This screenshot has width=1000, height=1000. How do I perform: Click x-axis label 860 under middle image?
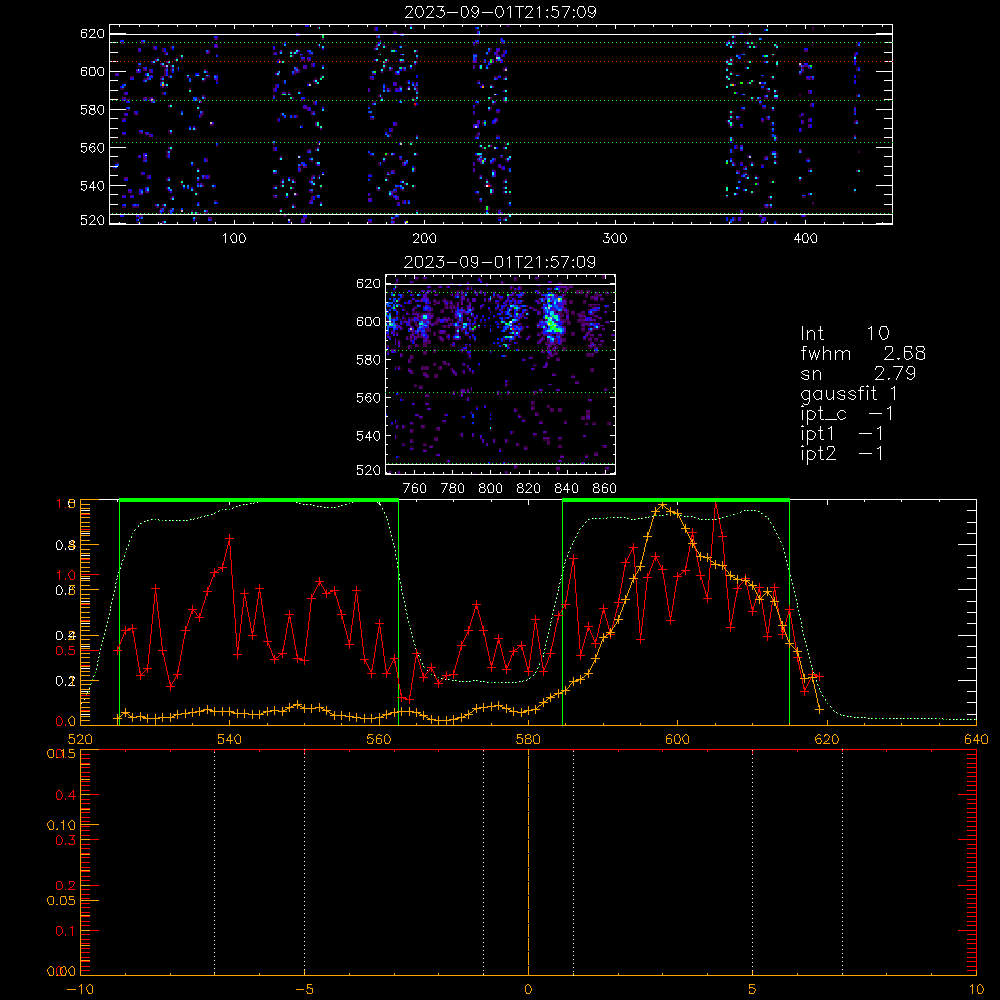tap(605, 489)
